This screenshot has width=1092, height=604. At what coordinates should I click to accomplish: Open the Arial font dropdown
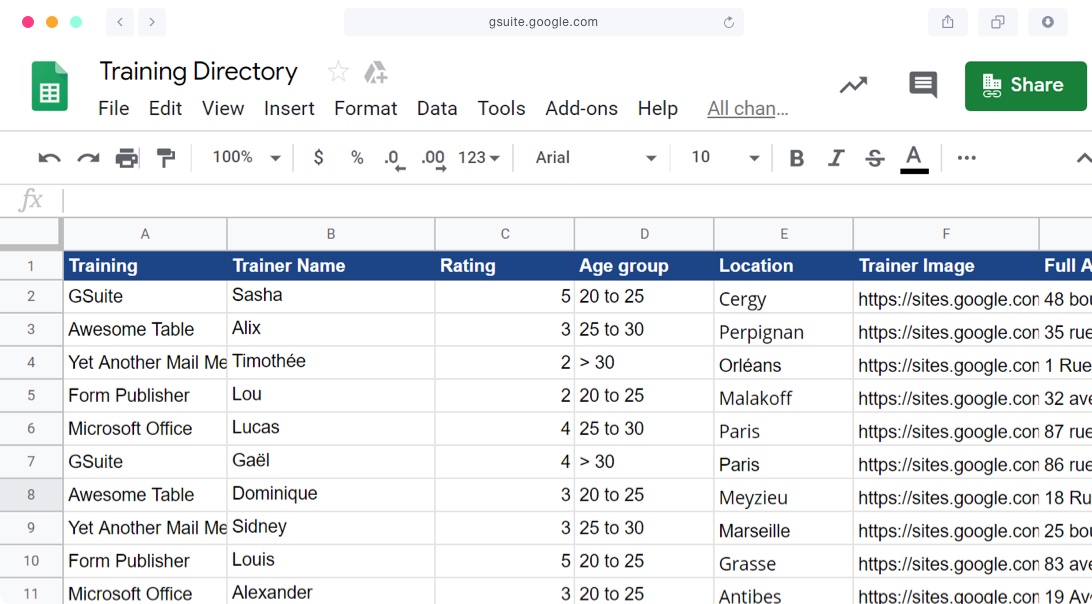tap(595, 158)
